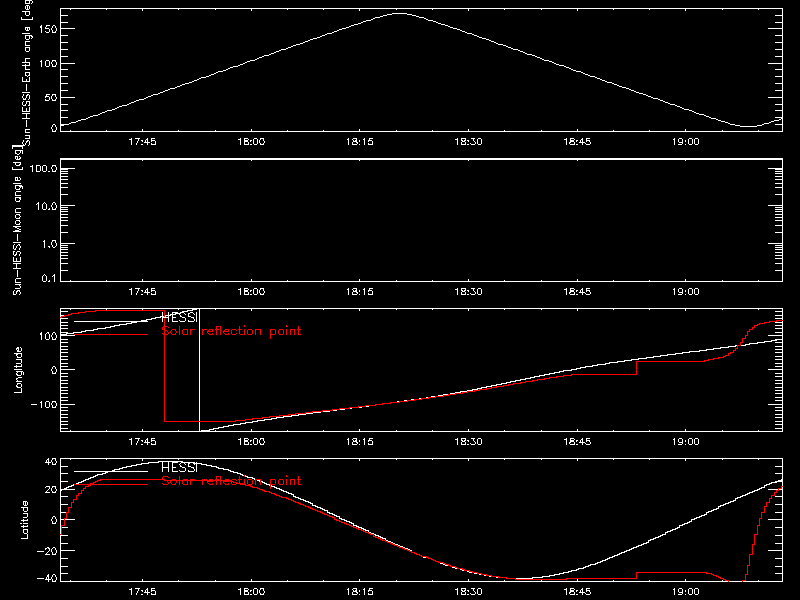This screenshot has height=600, width=800.
Task: Click the '17:45' label under Latitude plot
Action: (142, 592)
